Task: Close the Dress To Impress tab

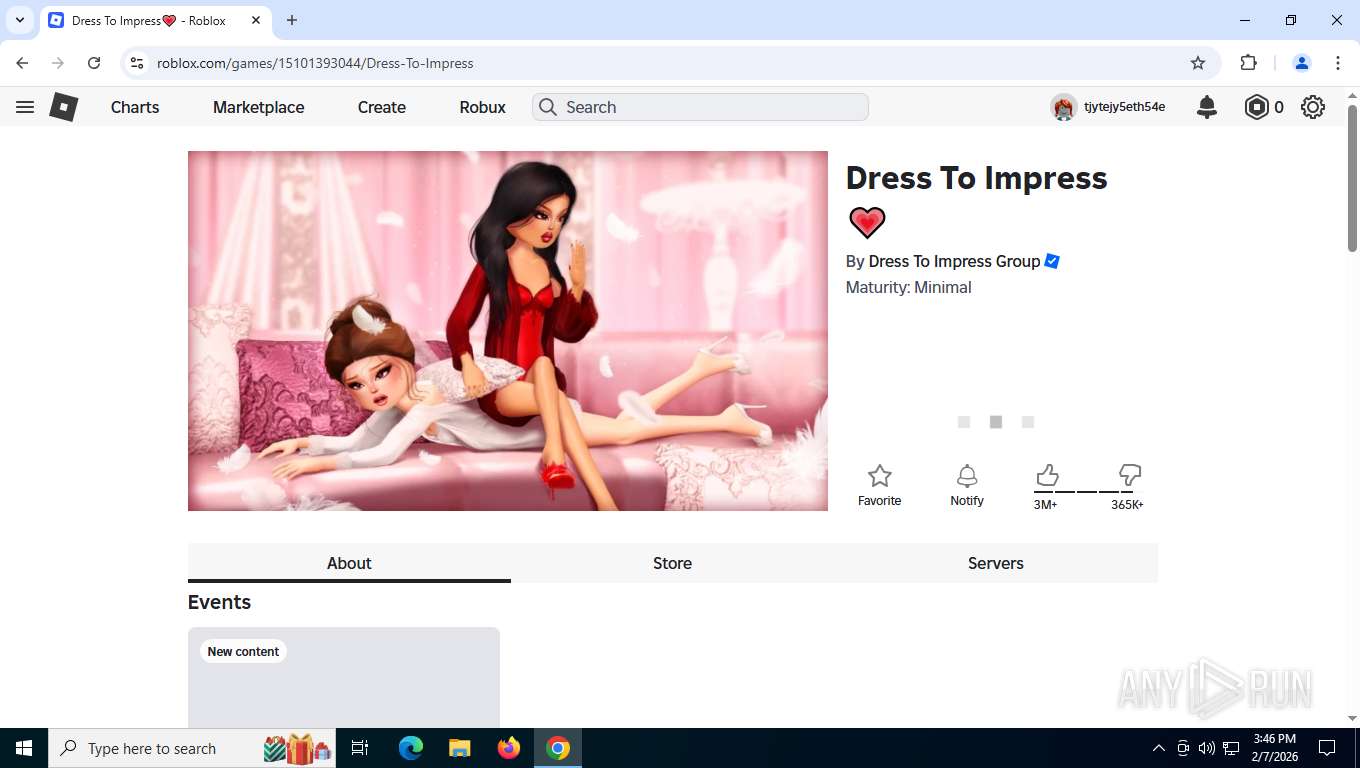Action: point(256,20)
